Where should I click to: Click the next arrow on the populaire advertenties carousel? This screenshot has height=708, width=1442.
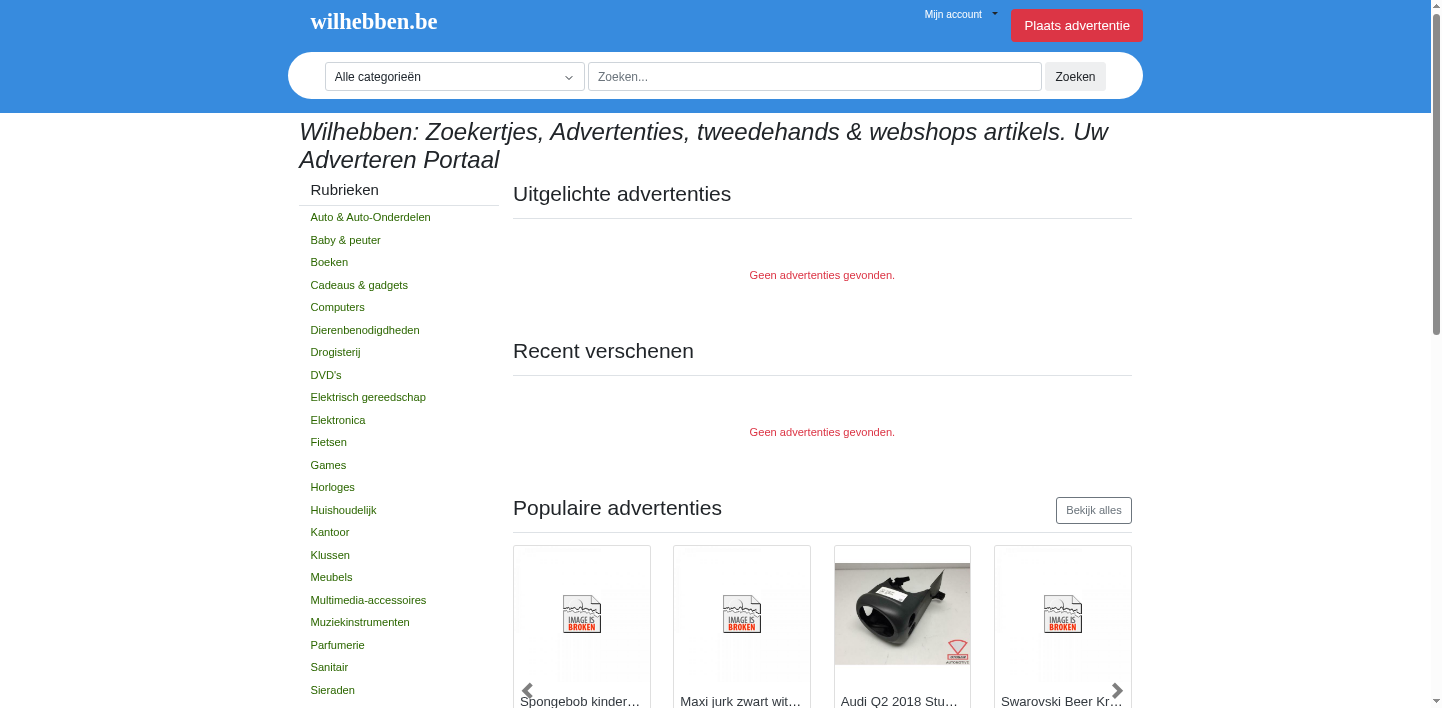[1117, 690]
